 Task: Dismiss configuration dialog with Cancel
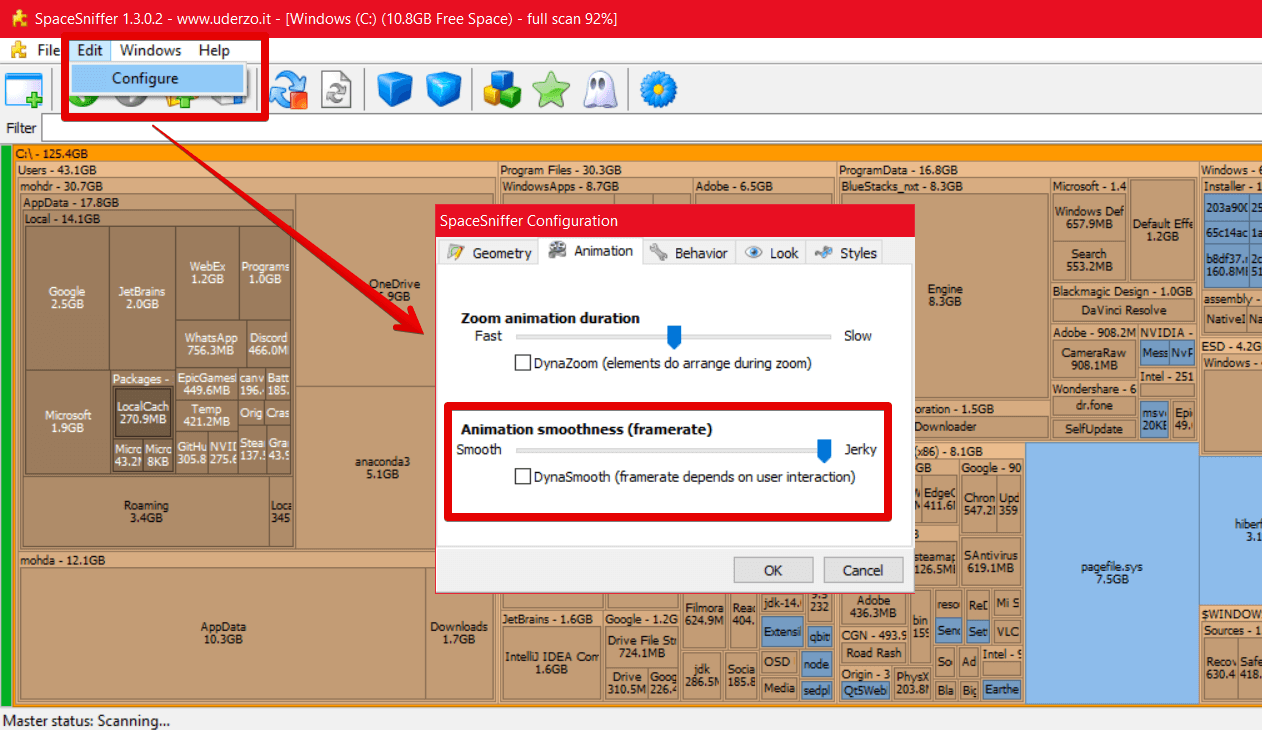click(x=863, y=570)
